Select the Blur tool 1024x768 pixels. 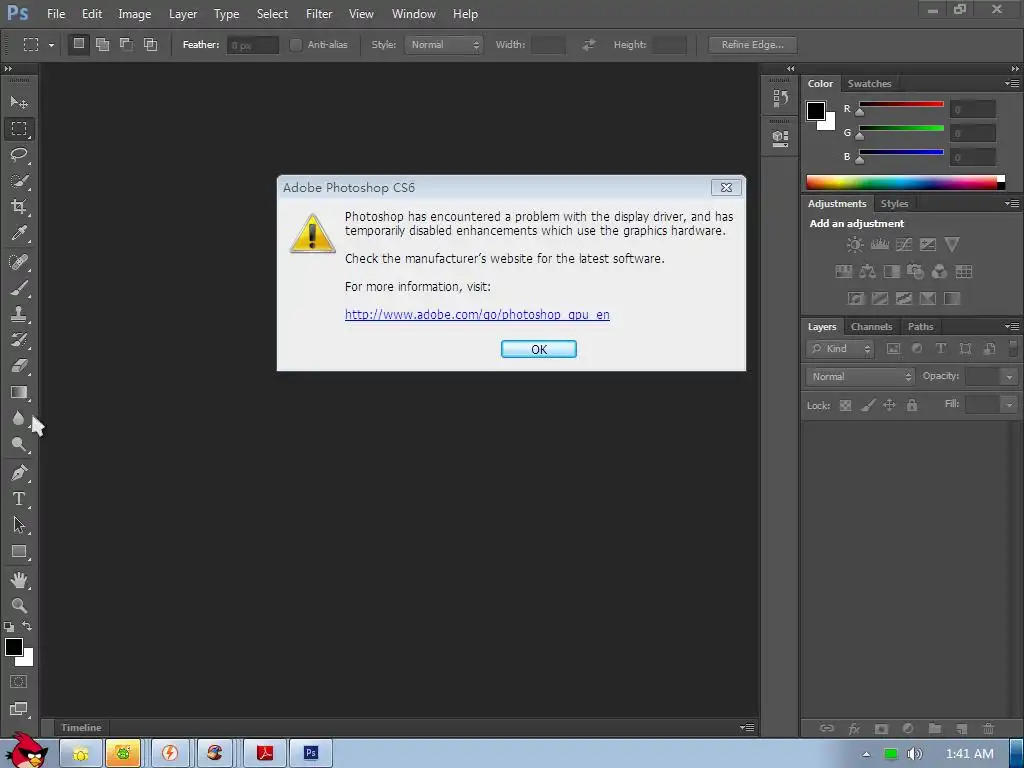coord(19,418)
